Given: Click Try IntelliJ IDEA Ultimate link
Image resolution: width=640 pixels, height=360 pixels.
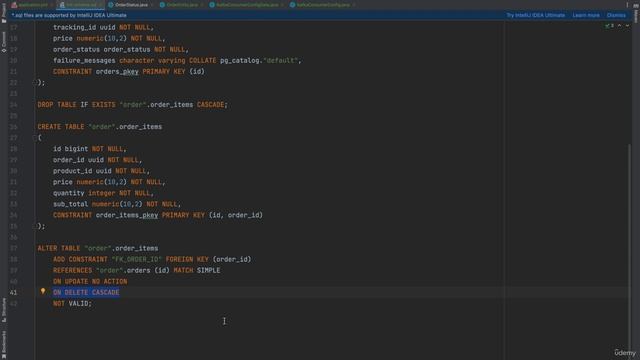Looking at the screenshot, I should coord(536,15).
